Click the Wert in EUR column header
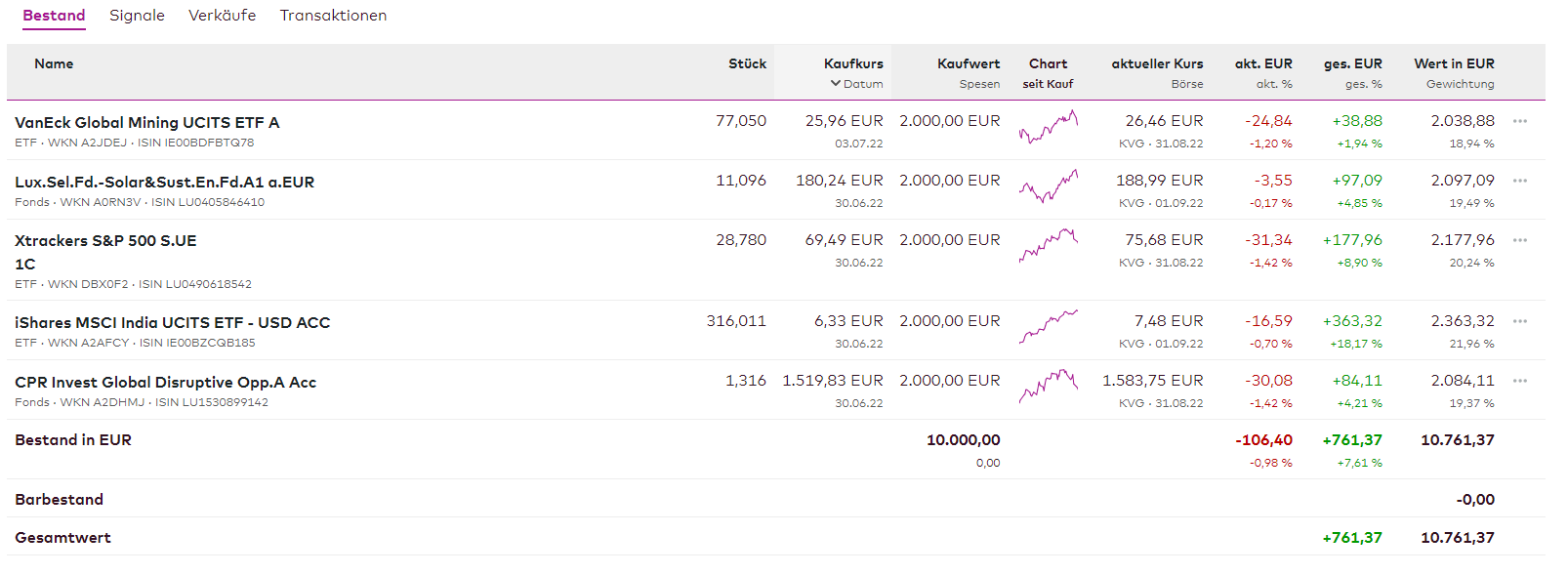Image resolution: width=1568 pixels, height=575 pixels. tap(1454, 63)
